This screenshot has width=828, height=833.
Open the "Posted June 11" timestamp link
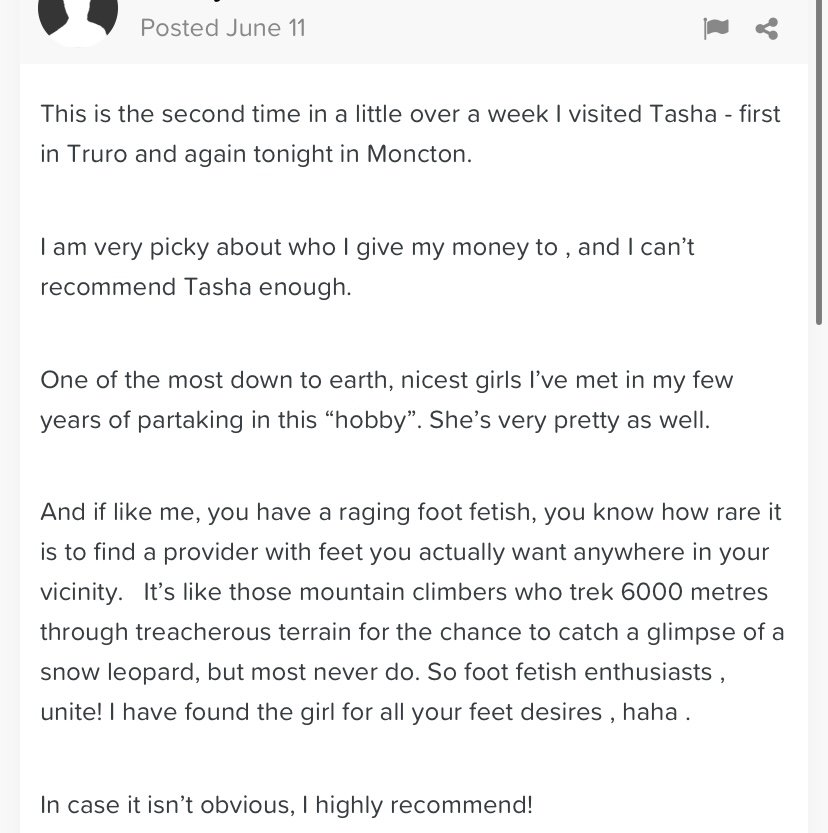223,28
